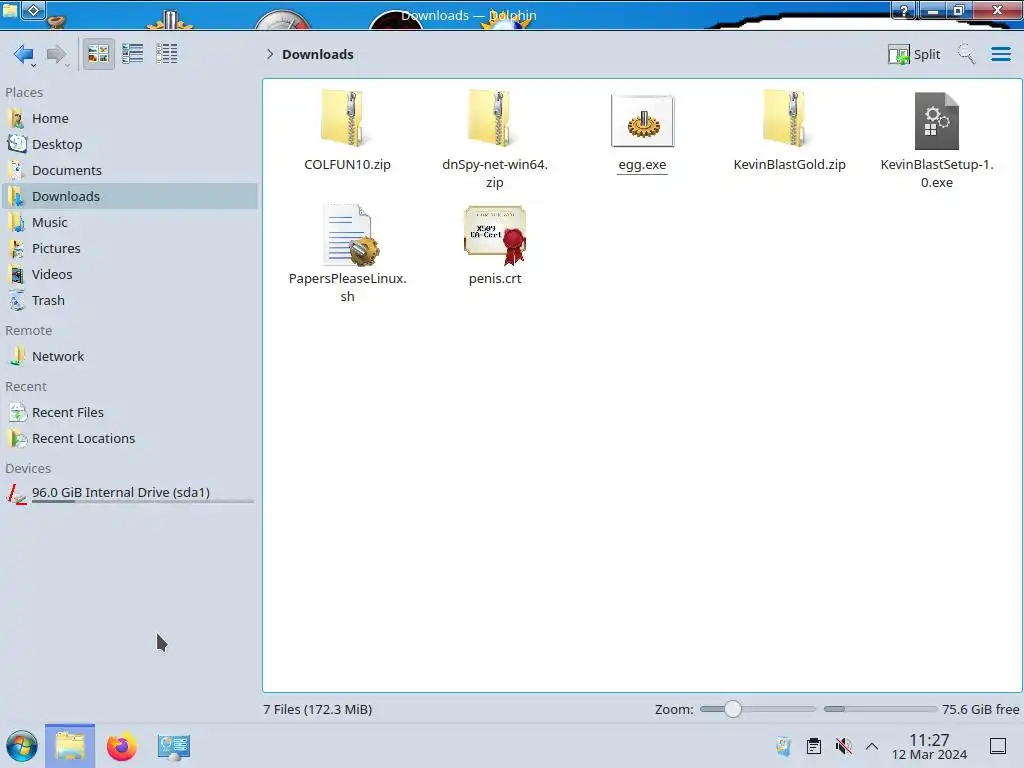Click the Split view button
The image size is (1024, 768).
[914, 54]
